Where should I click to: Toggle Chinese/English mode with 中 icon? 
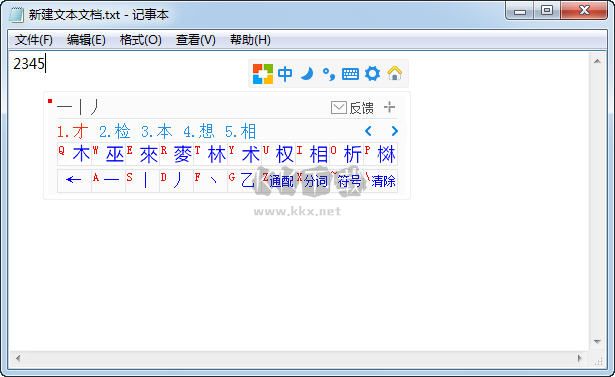[x=285, y=74]
